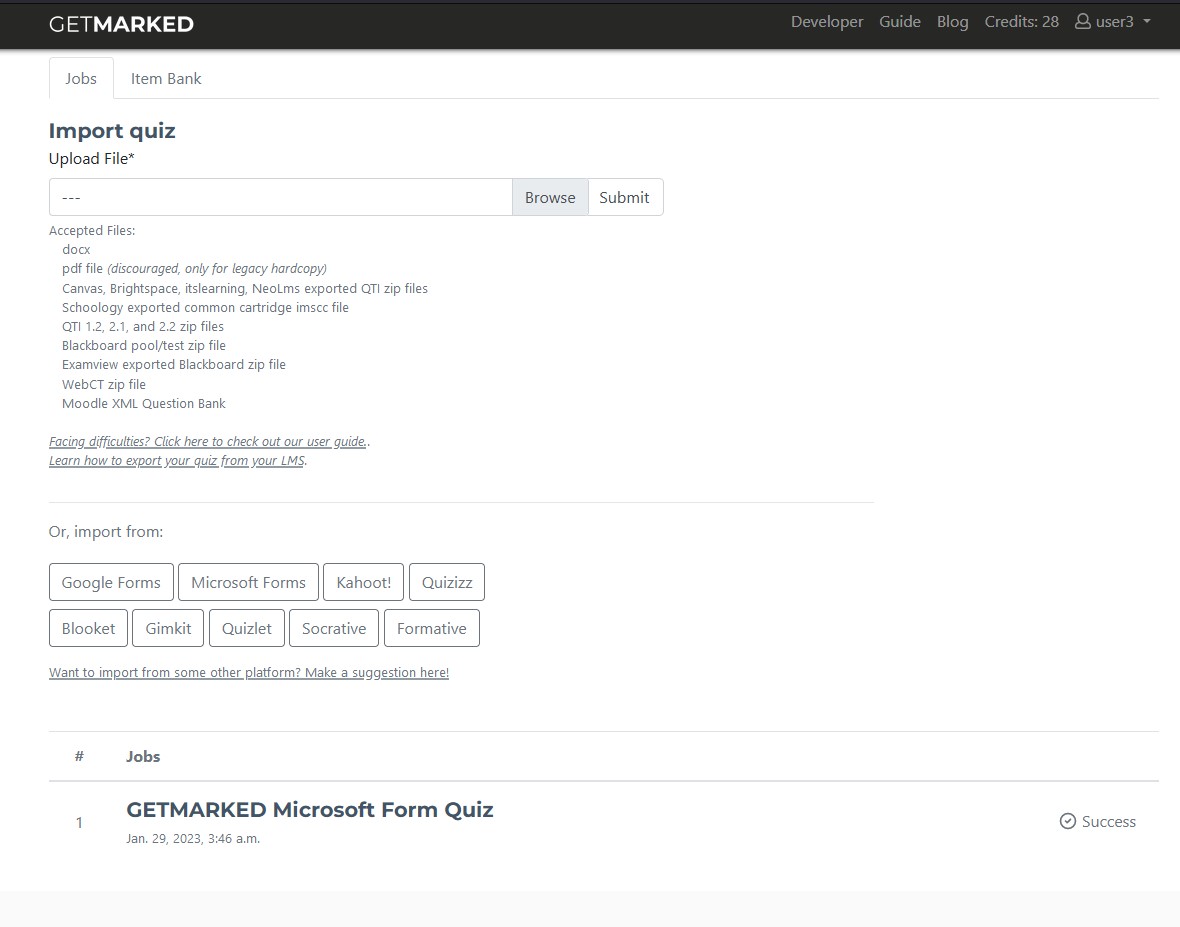Import from Kahoot!
This screenshot has width=1180, height=927.
(x=363, y=582)
